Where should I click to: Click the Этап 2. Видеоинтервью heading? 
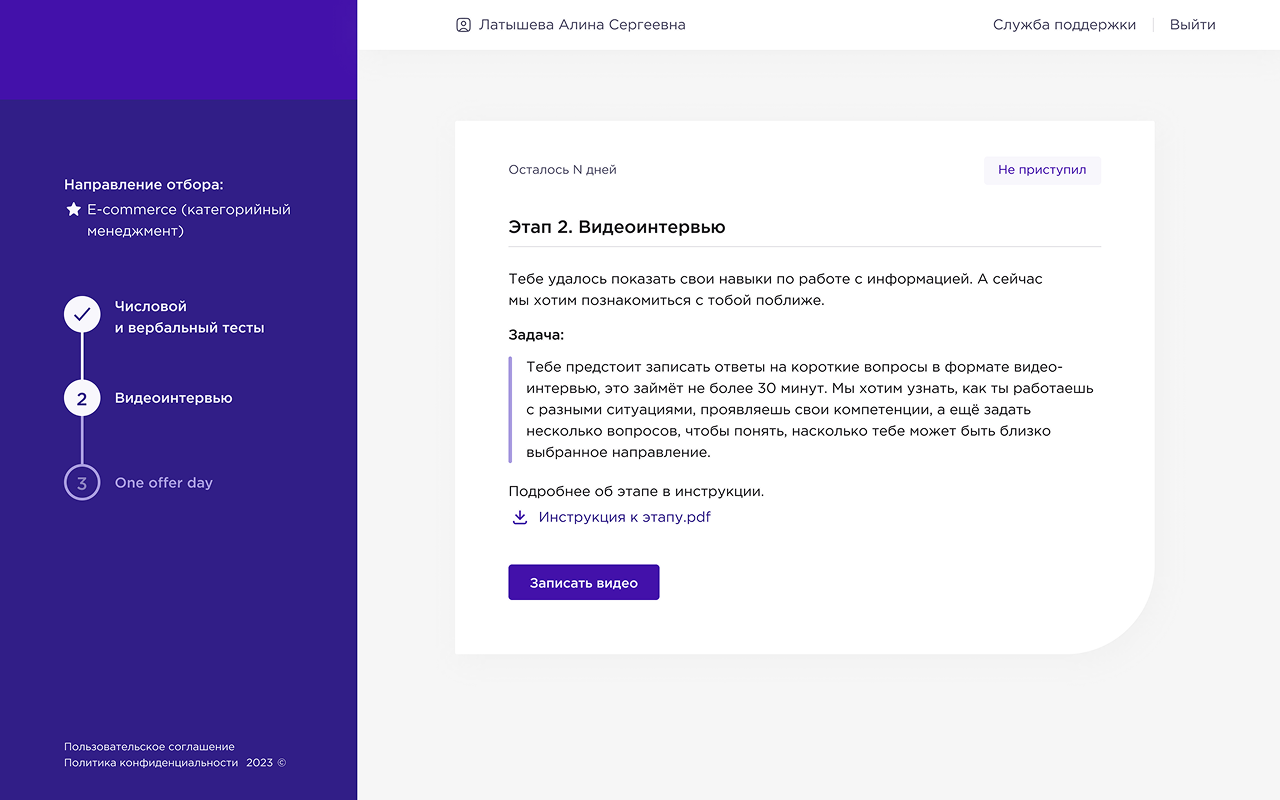pyautogui.click(x=617, y=227)
